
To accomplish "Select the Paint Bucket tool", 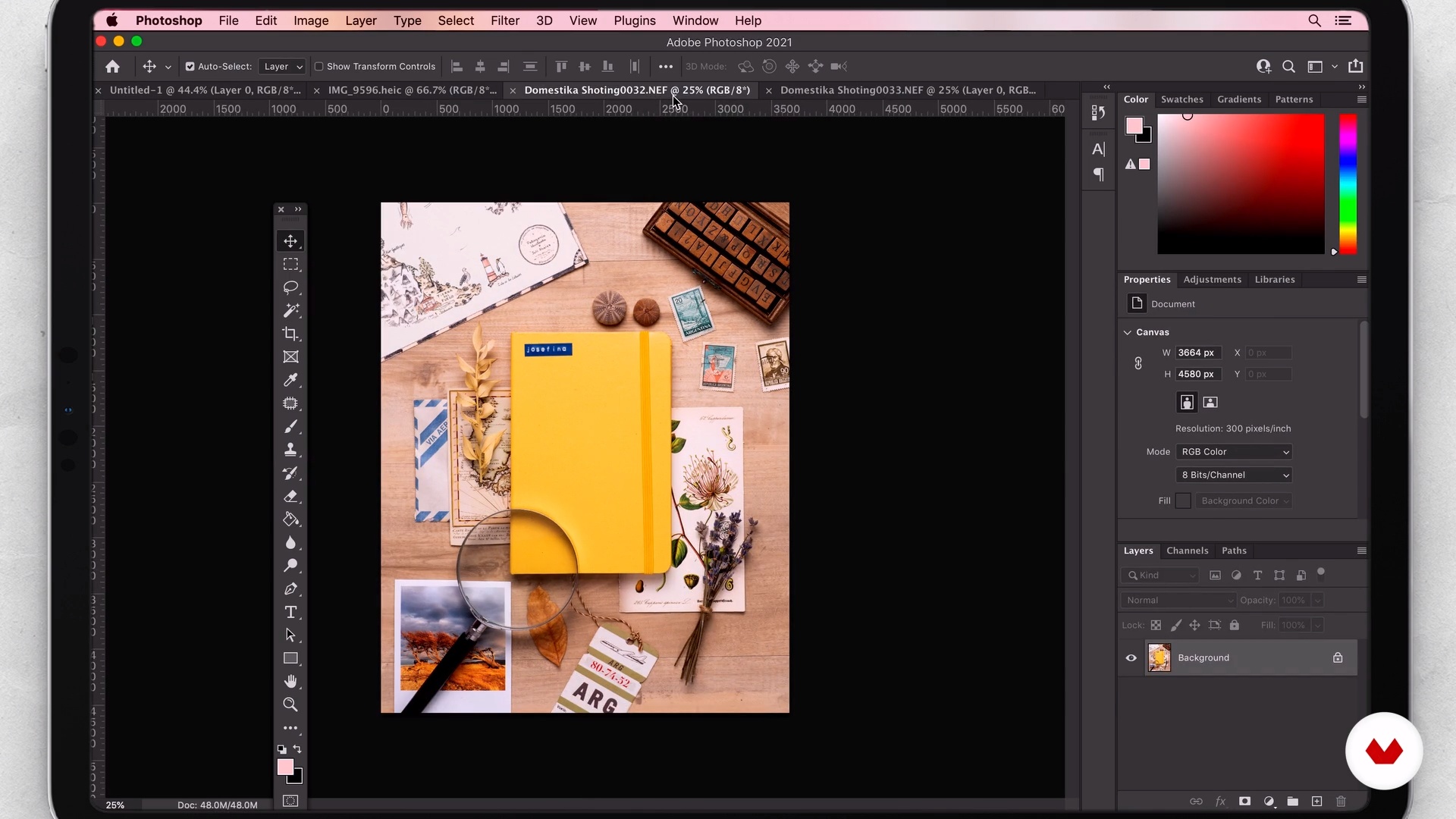I will pos(290,519).
